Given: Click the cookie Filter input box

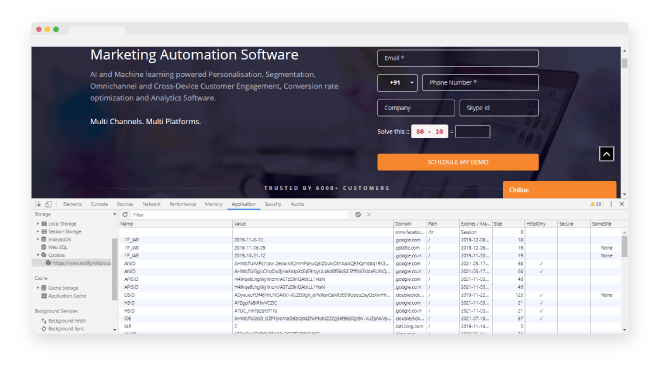Looking at the screenshot, I should point(240,215).
